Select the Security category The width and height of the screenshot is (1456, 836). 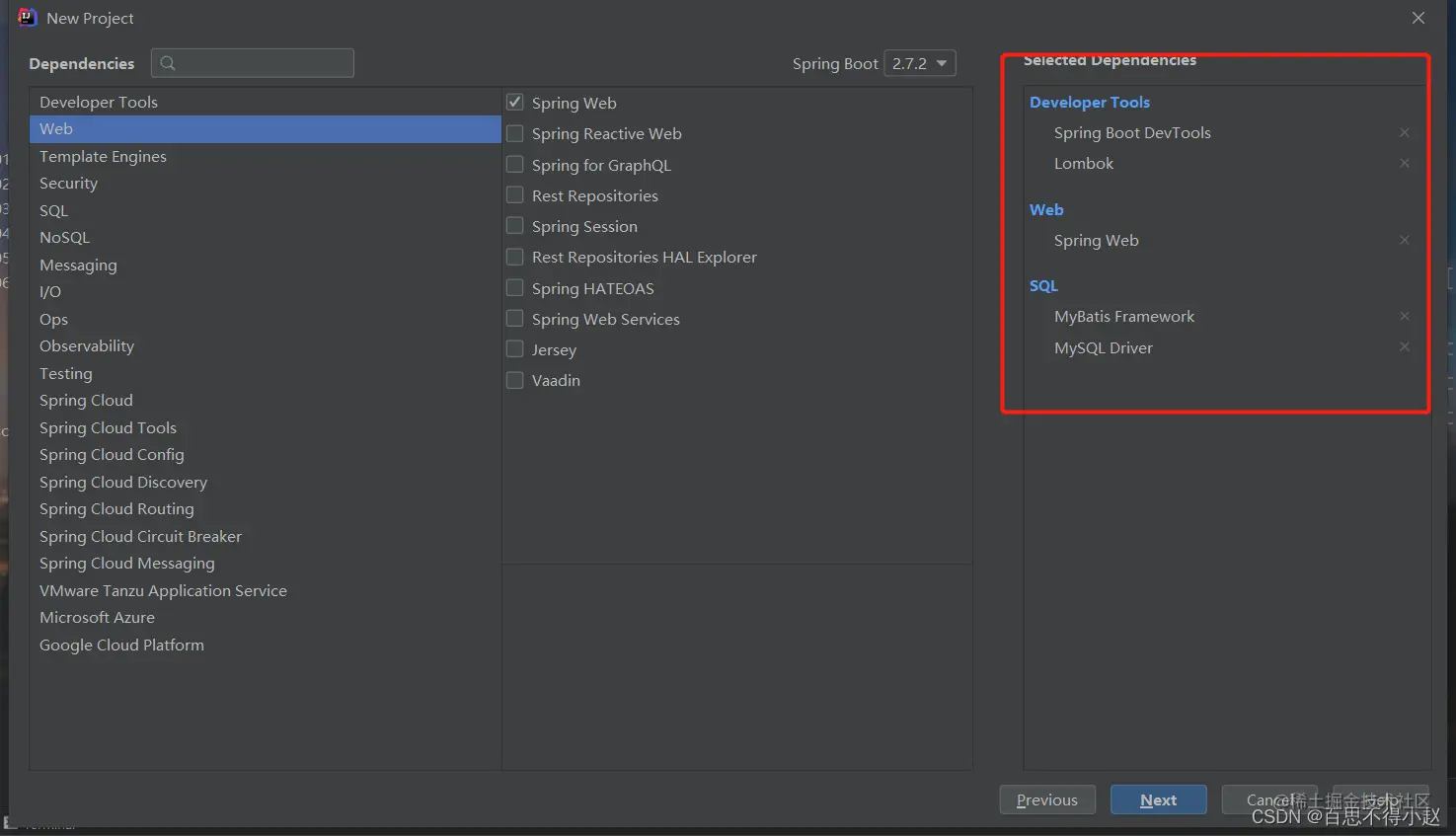point(266,184)
